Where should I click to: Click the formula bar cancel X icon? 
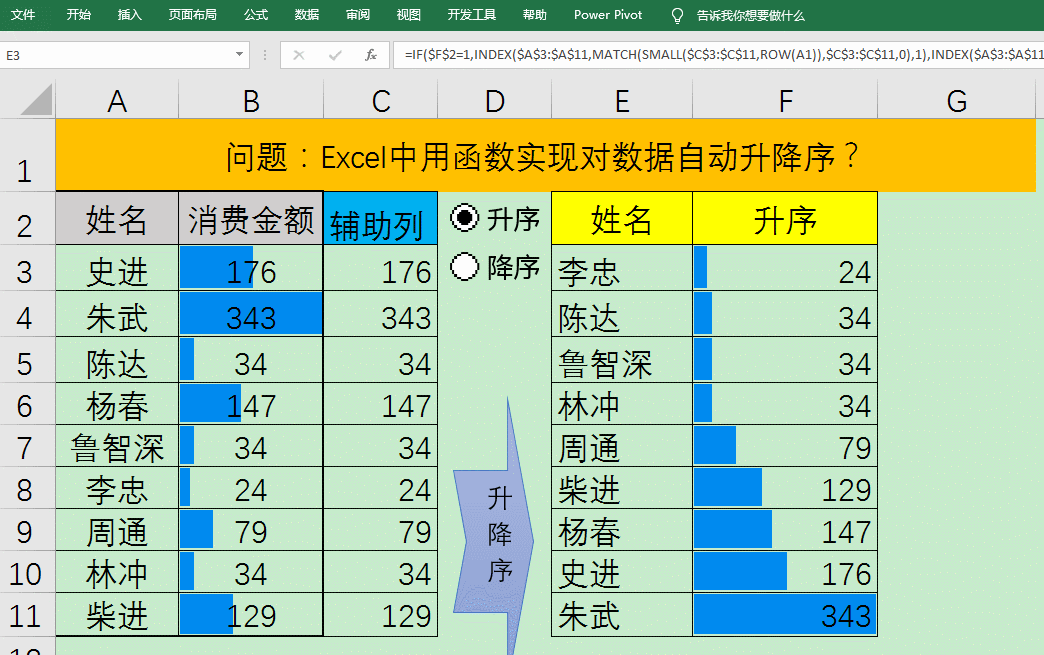pos(299,55)
